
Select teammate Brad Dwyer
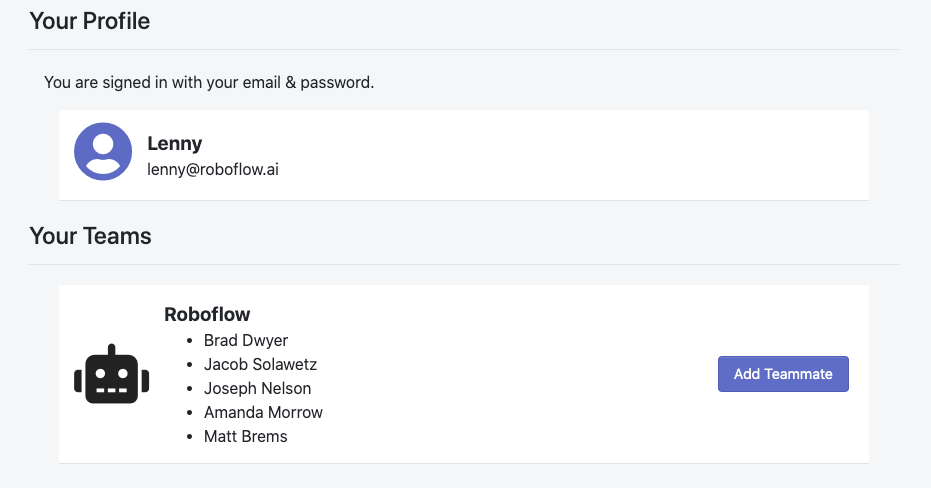246,341
